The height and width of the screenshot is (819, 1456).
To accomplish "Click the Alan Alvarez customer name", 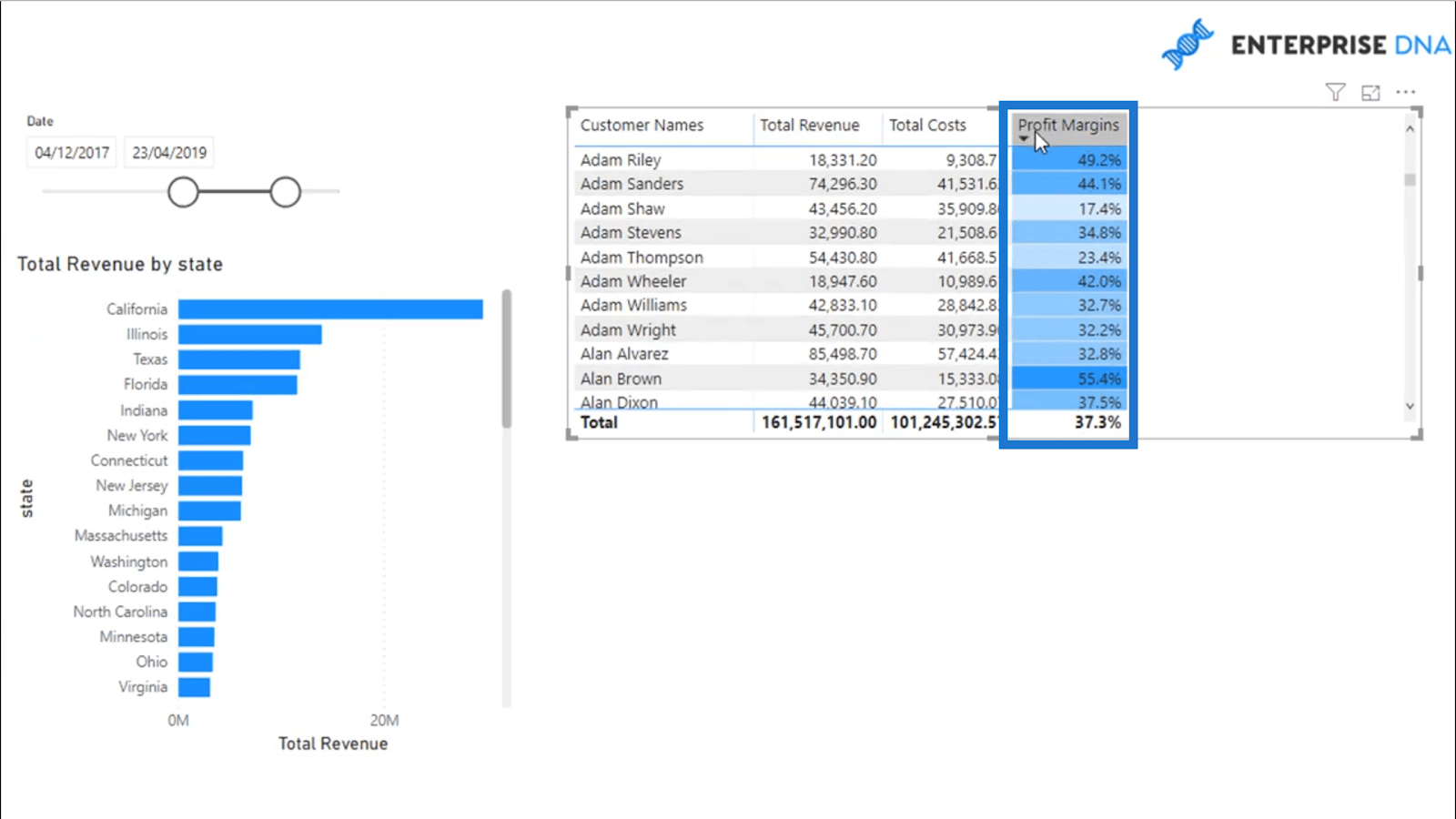I will (x=624, y=354).
